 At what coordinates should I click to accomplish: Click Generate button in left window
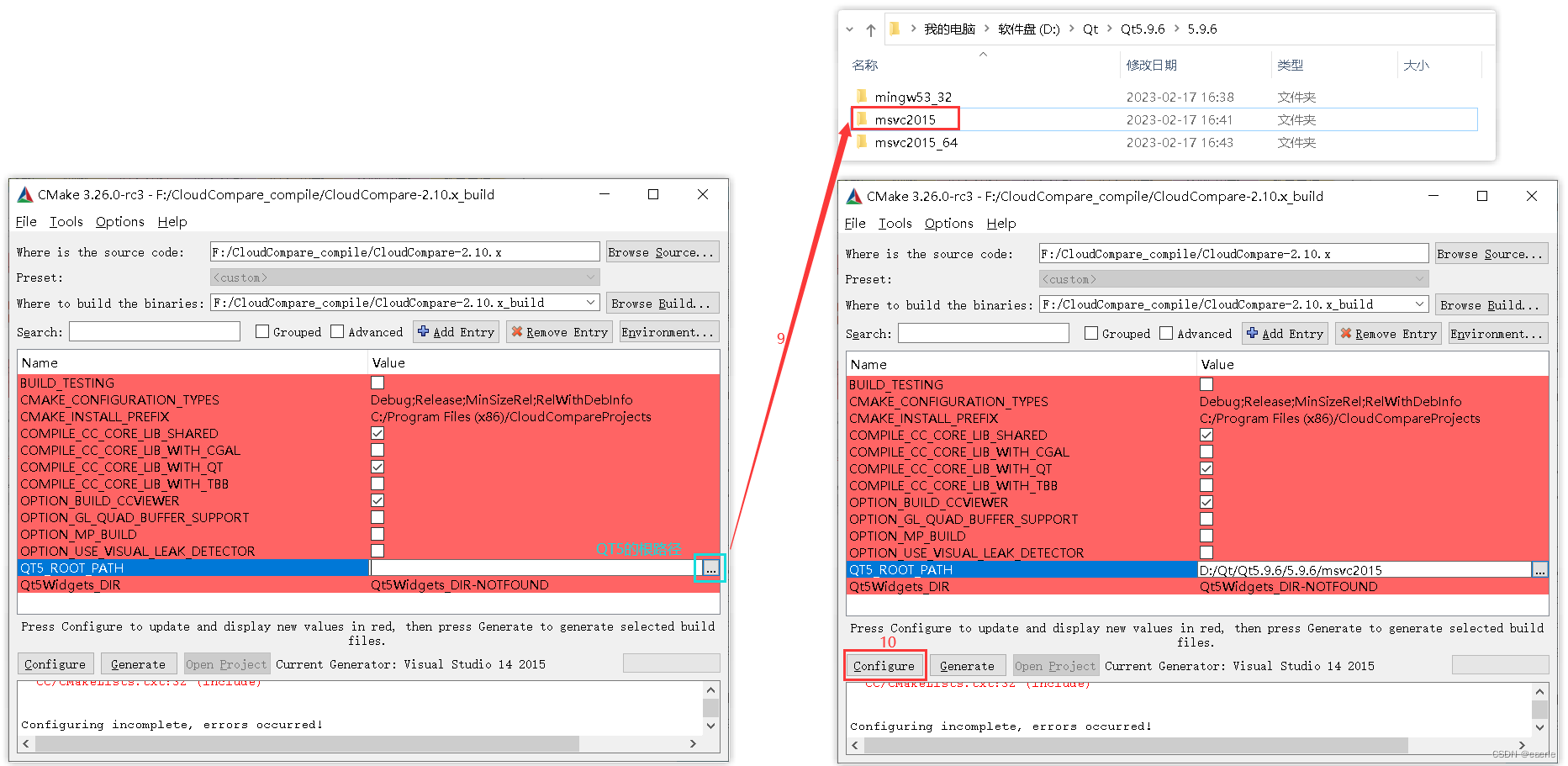click(139, 664)
